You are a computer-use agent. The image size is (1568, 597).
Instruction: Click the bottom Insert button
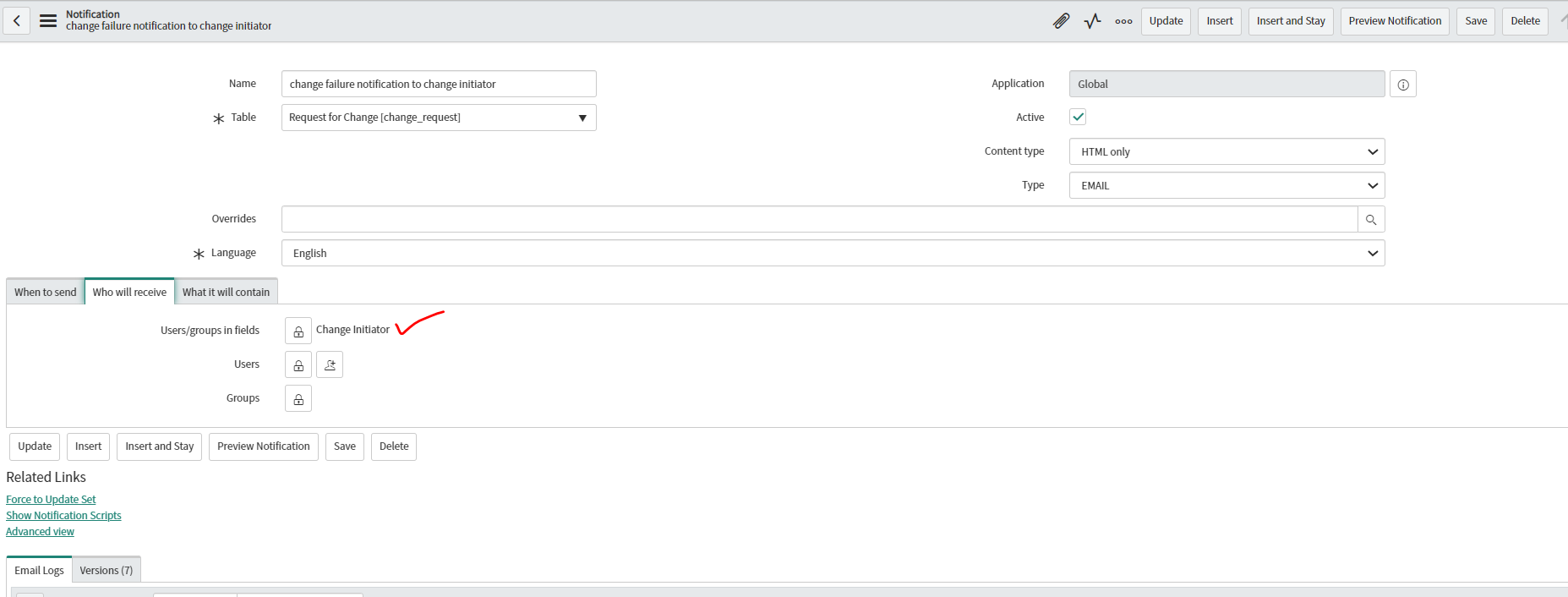pos(88,446)
